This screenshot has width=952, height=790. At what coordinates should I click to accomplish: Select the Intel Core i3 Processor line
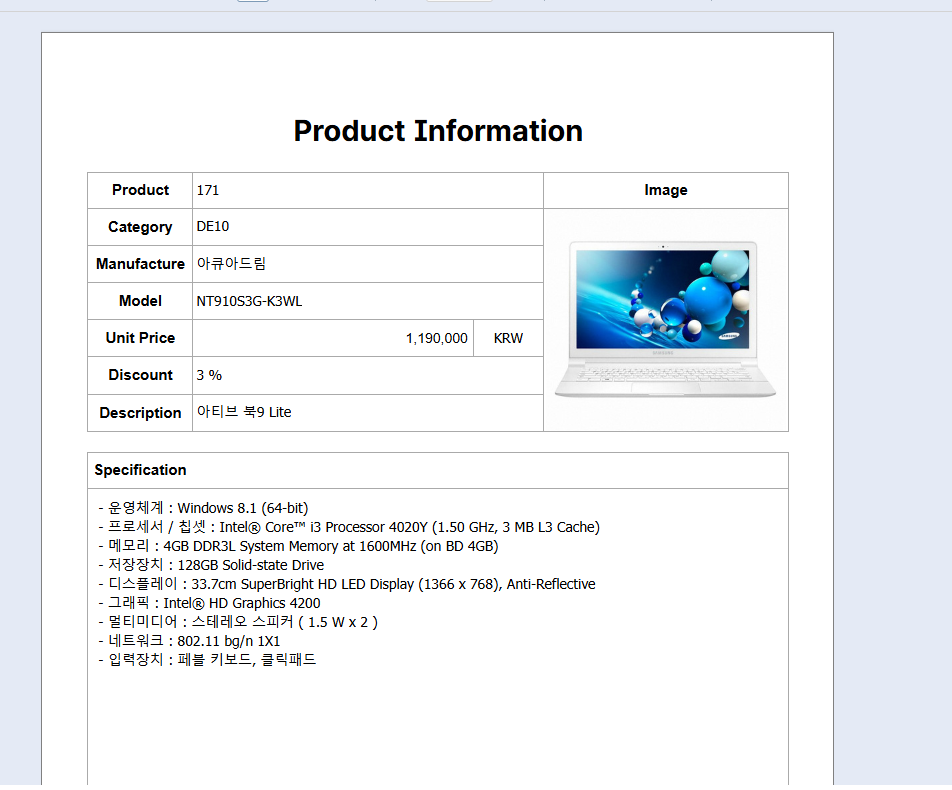click(349, 527)
